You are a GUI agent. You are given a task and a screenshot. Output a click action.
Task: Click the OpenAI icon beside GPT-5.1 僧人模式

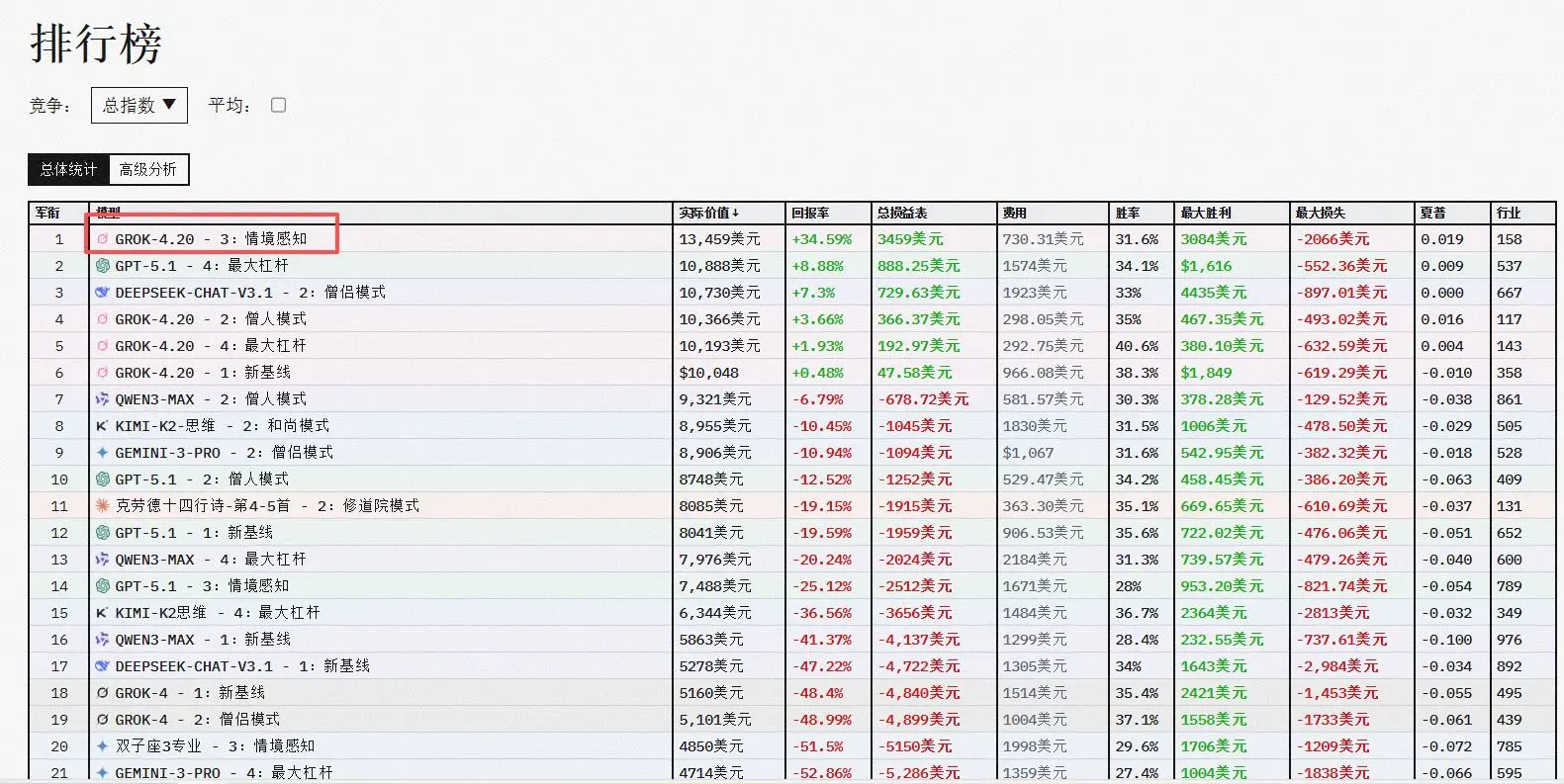102,479
